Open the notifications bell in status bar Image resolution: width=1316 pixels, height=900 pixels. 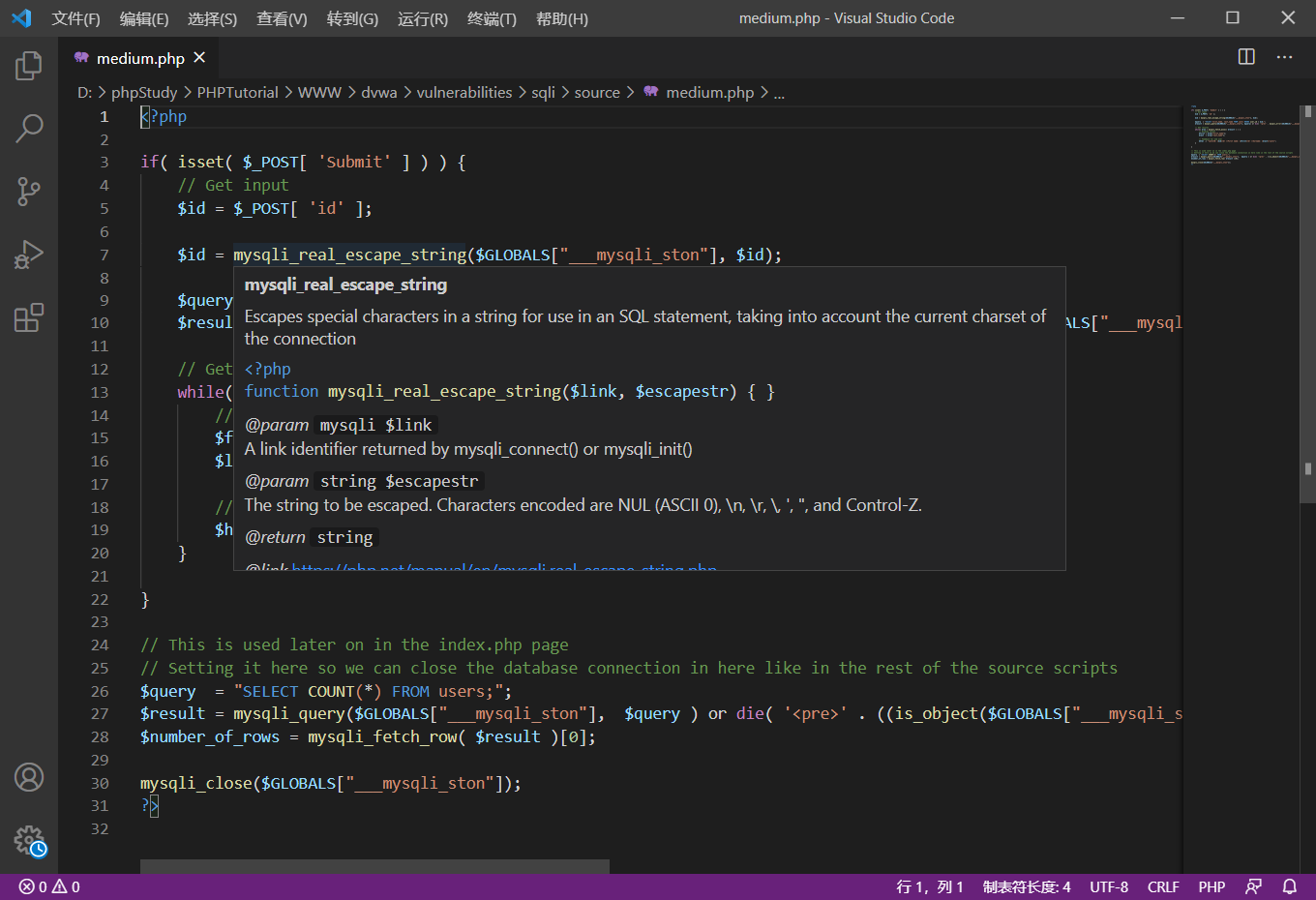click(x=1289, y=886)
